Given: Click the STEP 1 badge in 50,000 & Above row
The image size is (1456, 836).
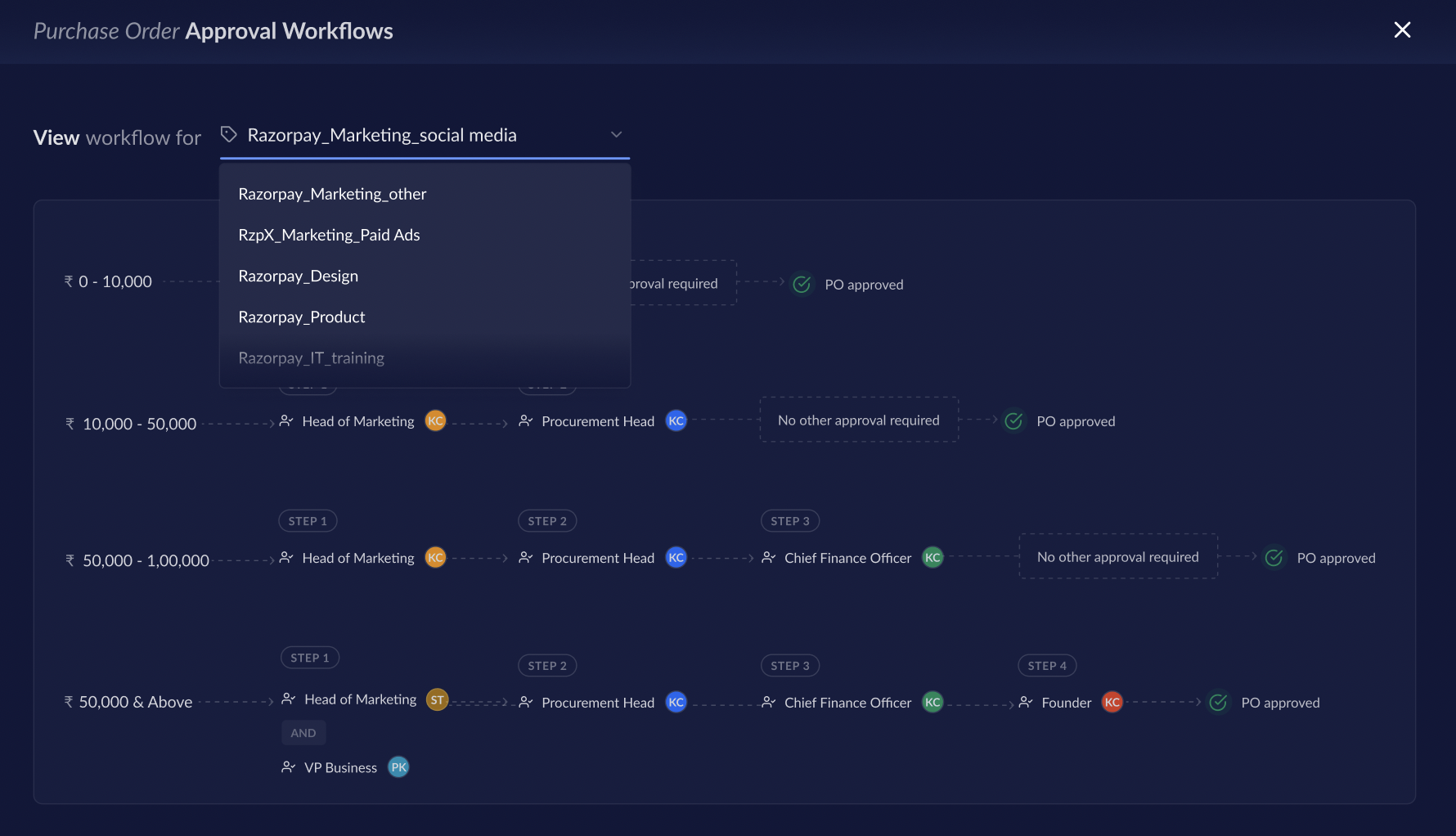Looking at the screenshot, I should (x=310, y=658).
